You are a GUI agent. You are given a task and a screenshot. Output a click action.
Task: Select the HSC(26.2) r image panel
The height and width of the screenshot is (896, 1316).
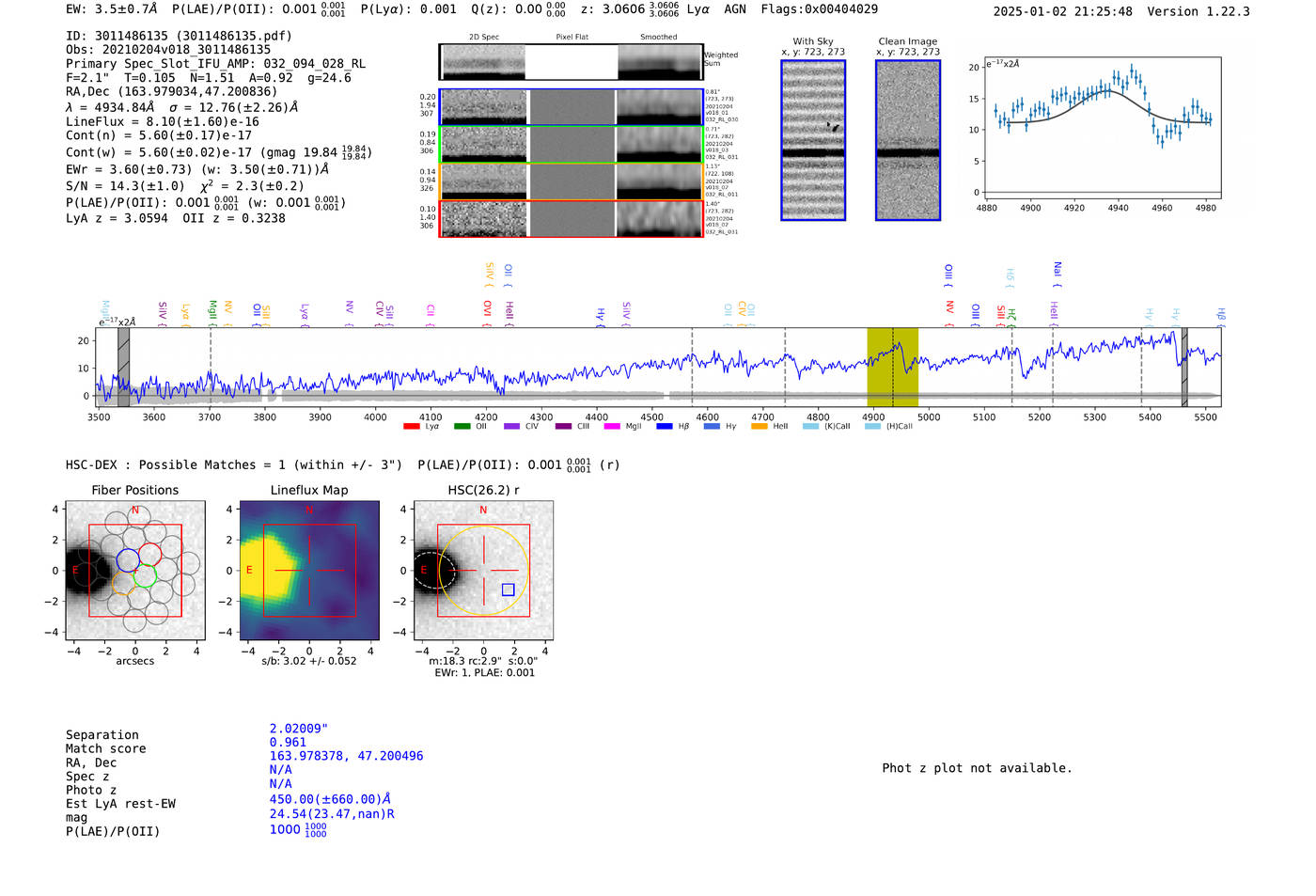pyautogui.click(x=483, y=570)
